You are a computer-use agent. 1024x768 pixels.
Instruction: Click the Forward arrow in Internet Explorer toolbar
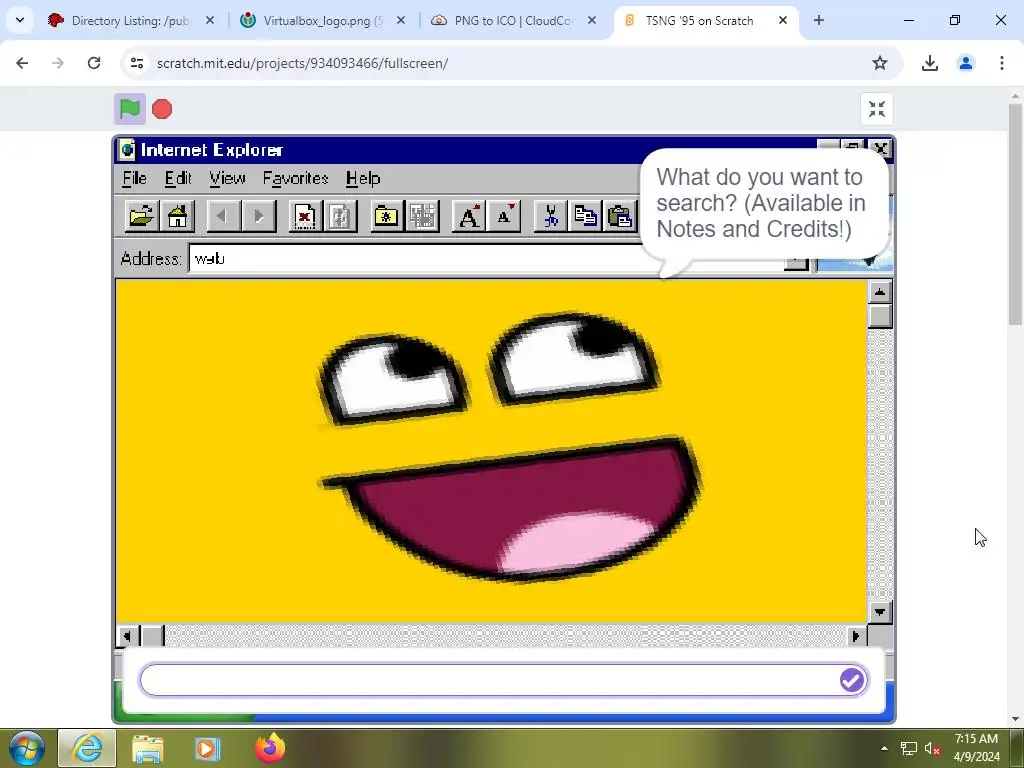(259, 216)
